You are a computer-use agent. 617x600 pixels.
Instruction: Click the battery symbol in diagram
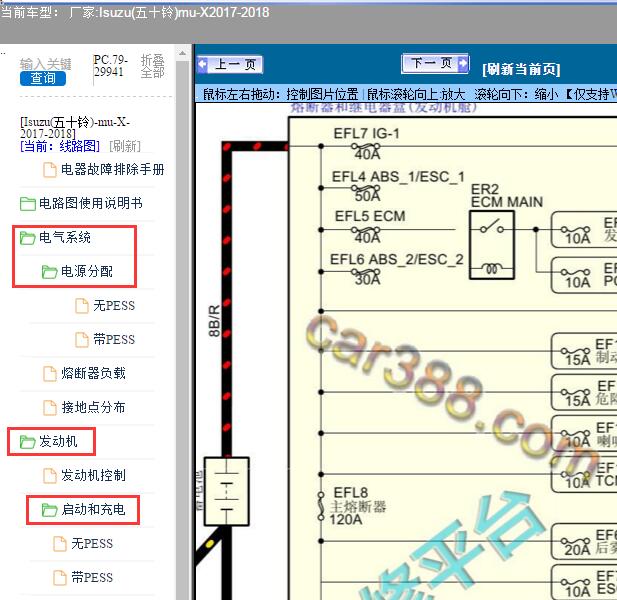pos(227,491)
